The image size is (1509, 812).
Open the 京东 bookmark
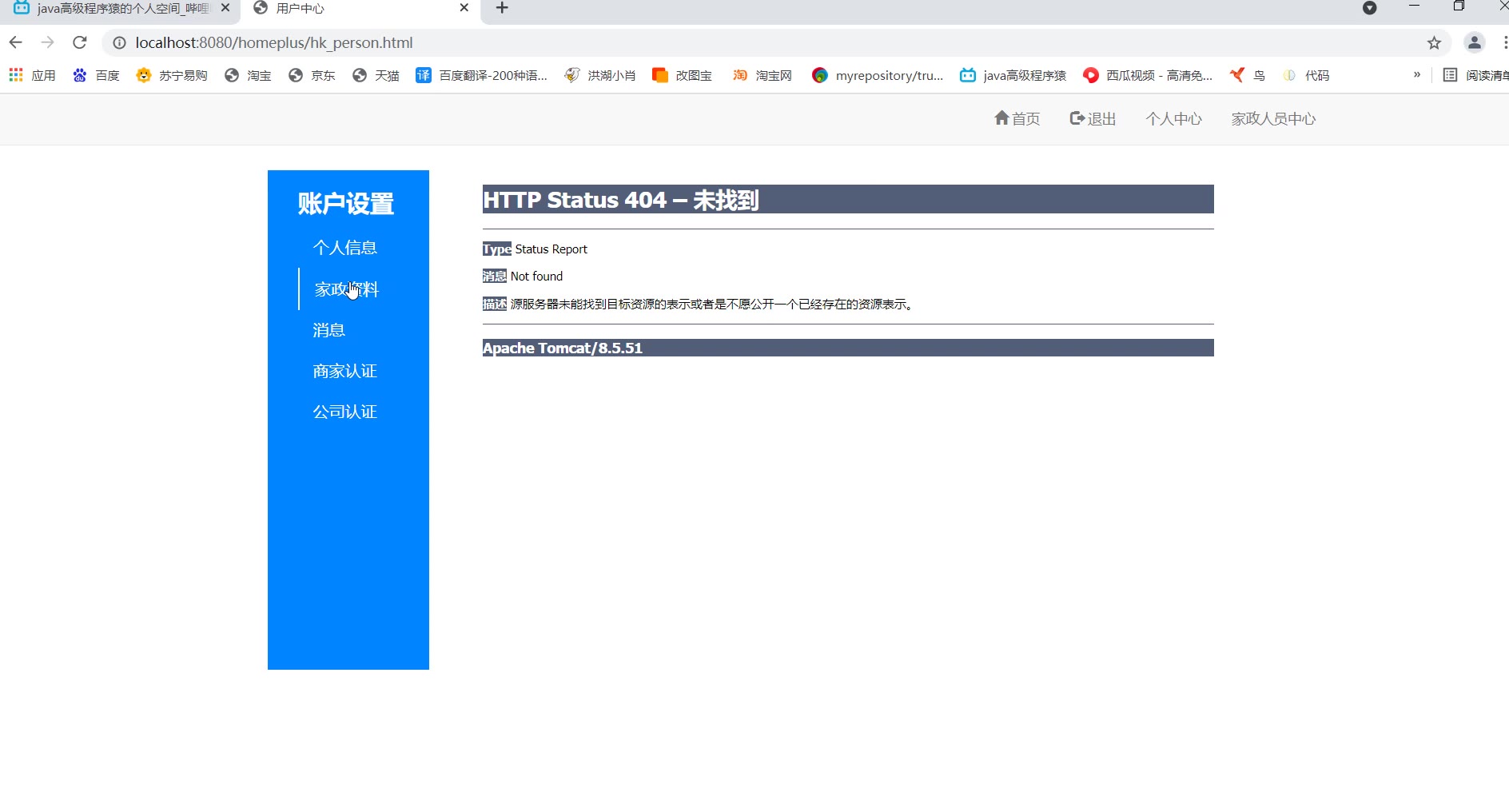click(312, 75)
